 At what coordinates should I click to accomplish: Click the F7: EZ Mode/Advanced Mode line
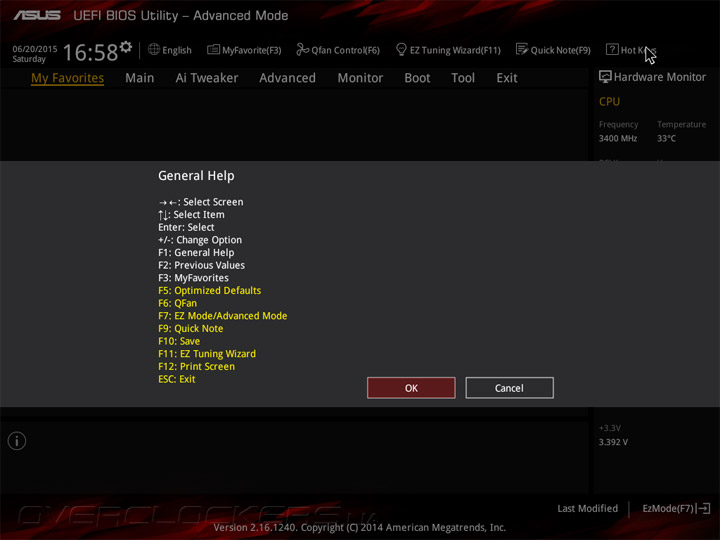click(x=223, y=316)
